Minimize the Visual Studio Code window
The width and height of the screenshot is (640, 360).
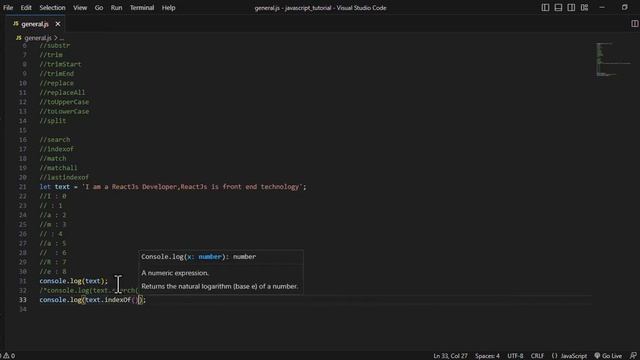(602, 7)
